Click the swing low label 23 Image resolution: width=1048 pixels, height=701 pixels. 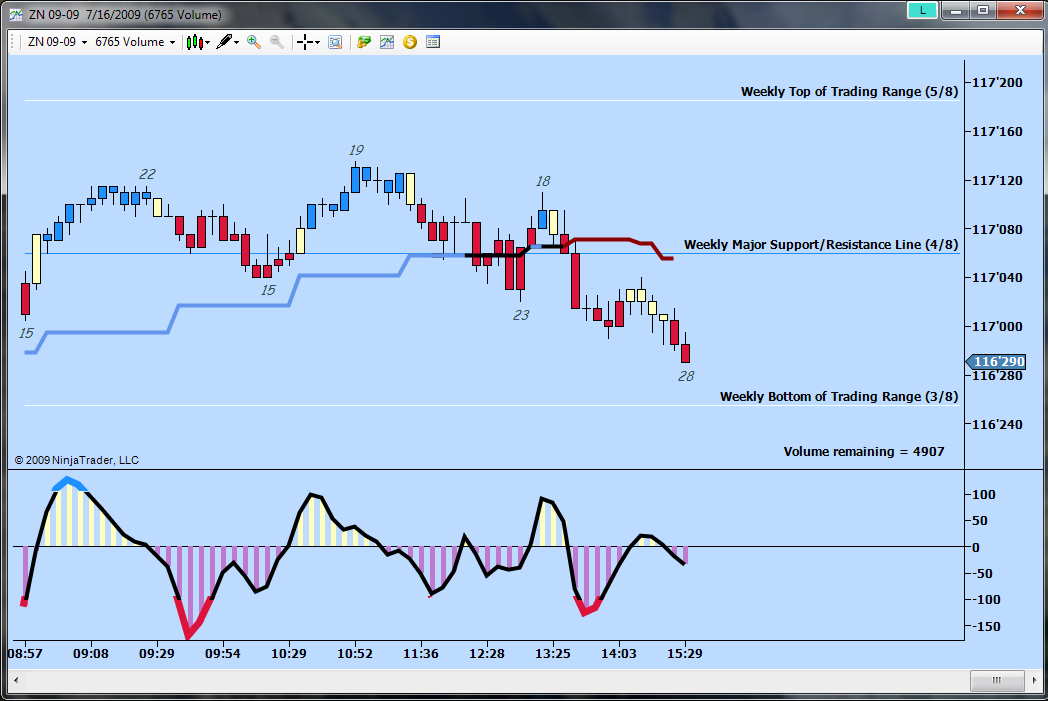521,315
